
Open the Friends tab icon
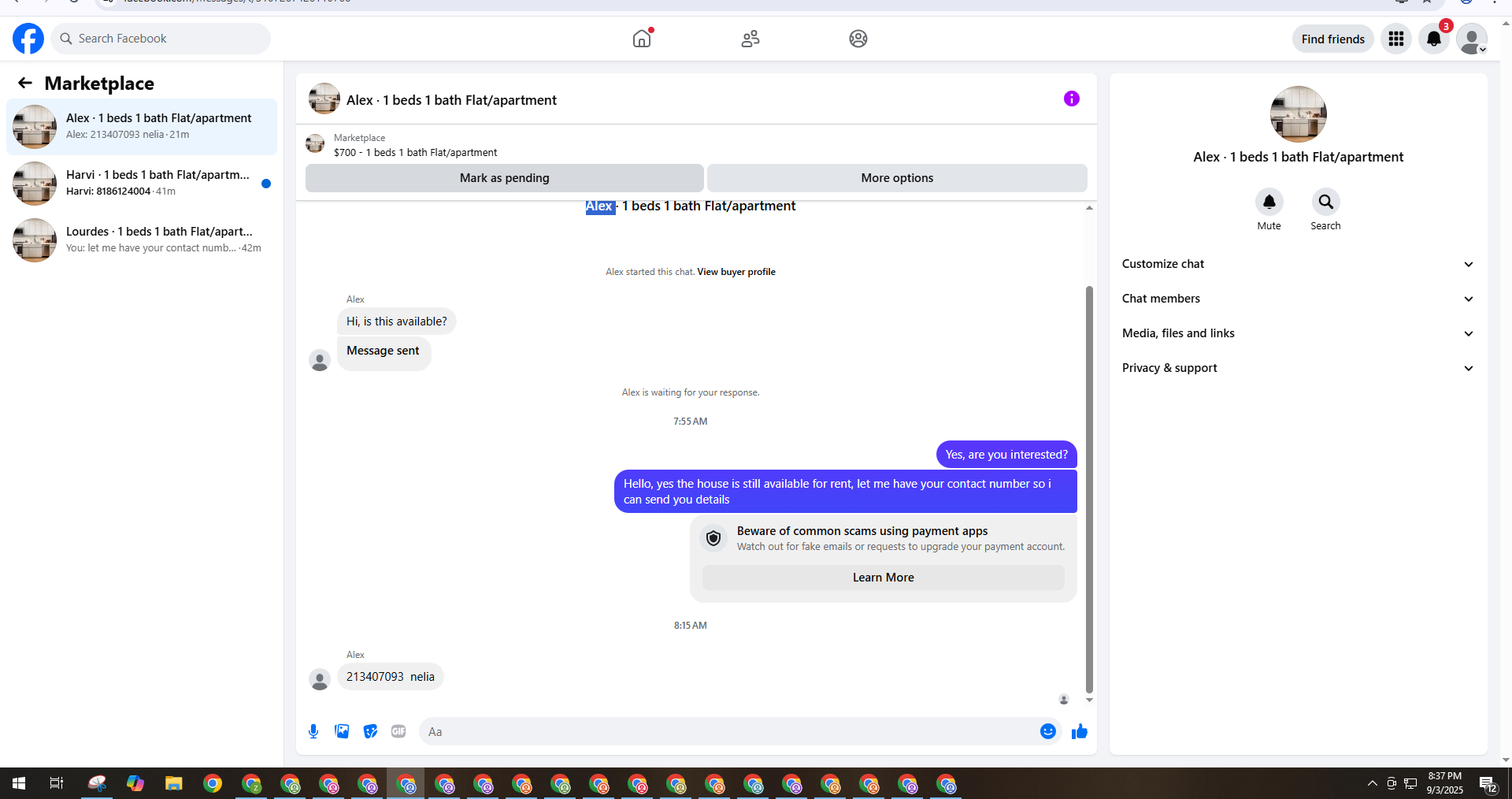coord(750,39)
